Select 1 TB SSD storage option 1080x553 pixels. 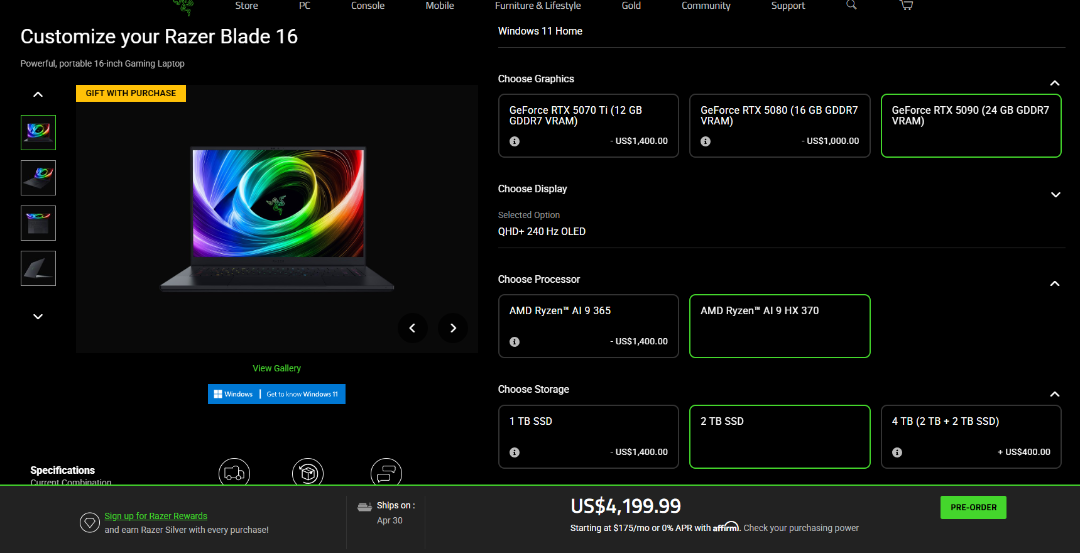click(588, 437)
